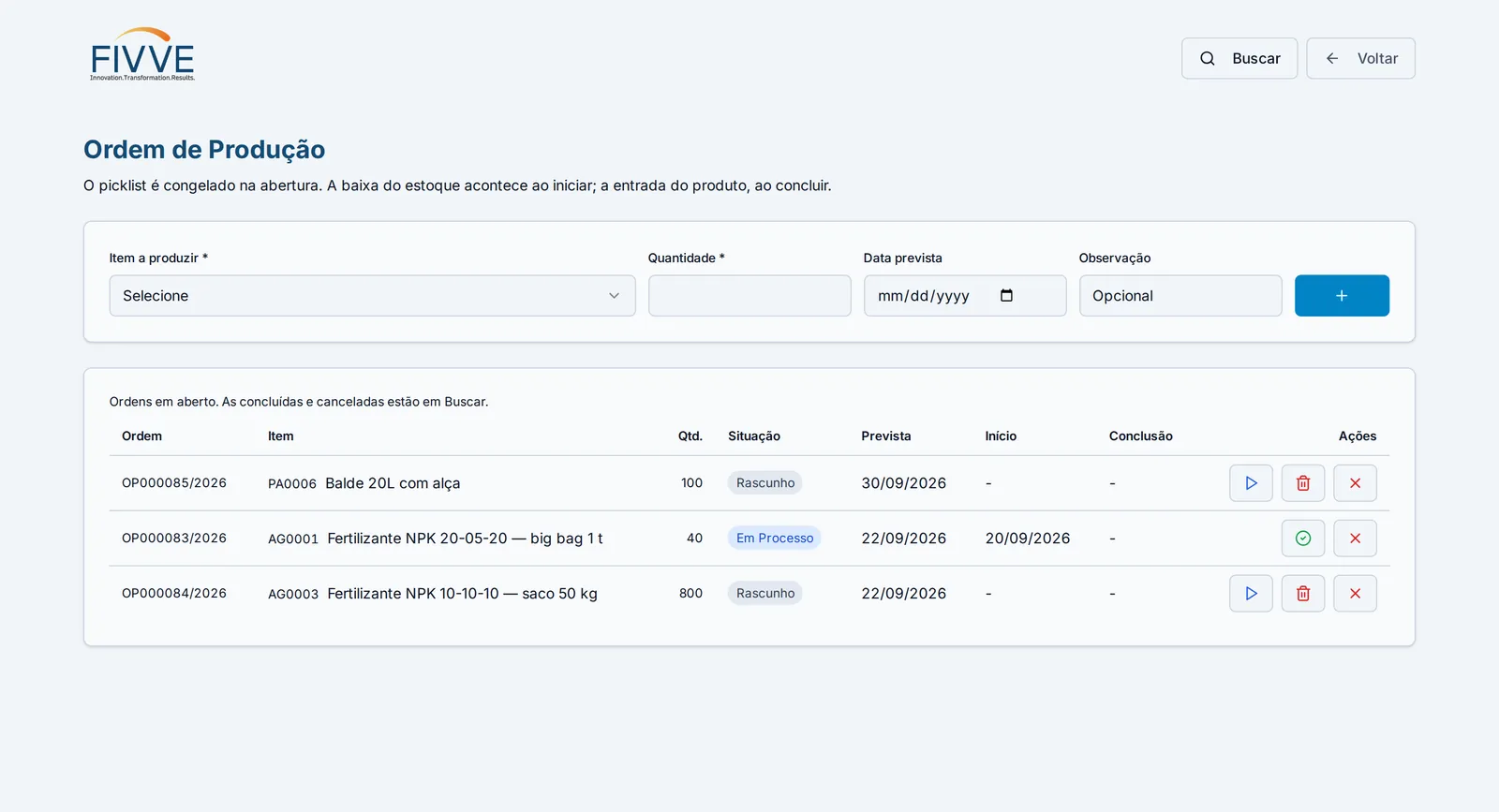Select order number OP000083/2026
Image resolution: width=1499 pixels, height=812 pixels.
click(174, 539)
